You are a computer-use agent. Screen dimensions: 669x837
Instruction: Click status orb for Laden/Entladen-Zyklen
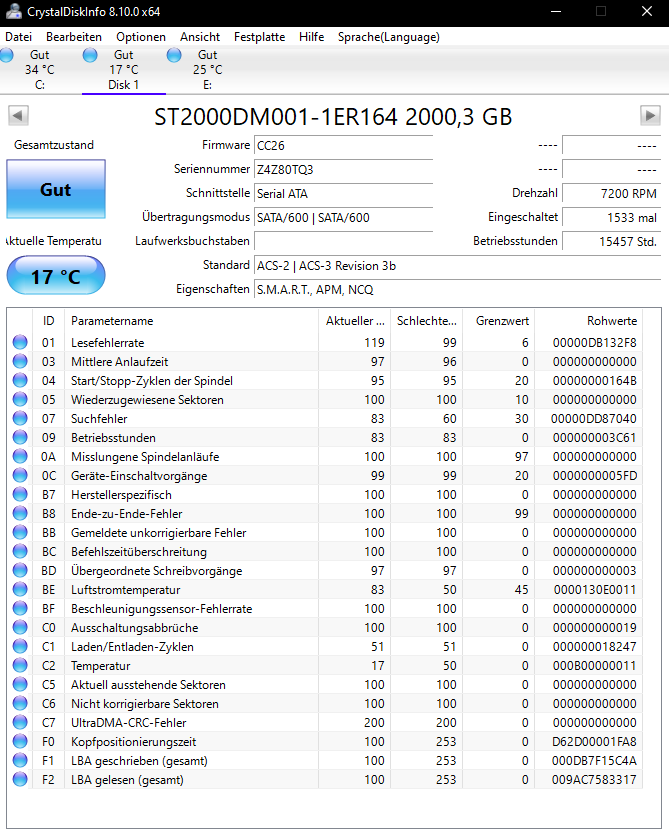pyautogui.click(x=20, y=646)
